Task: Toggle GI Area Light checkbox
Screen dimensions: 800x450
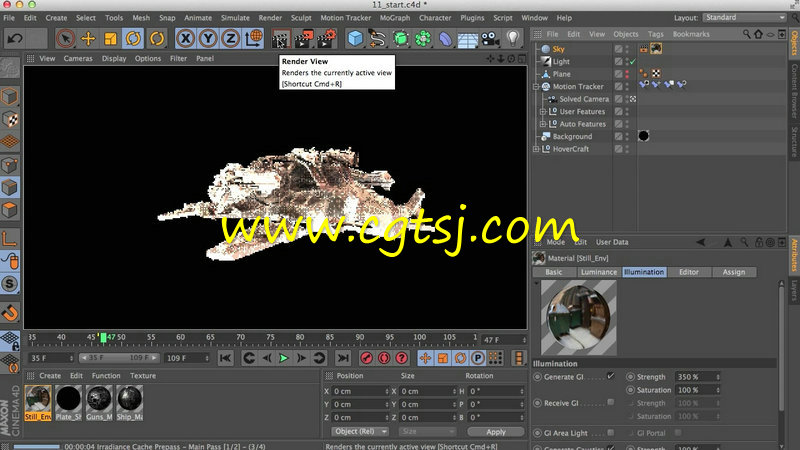Action: coord(611,433)
